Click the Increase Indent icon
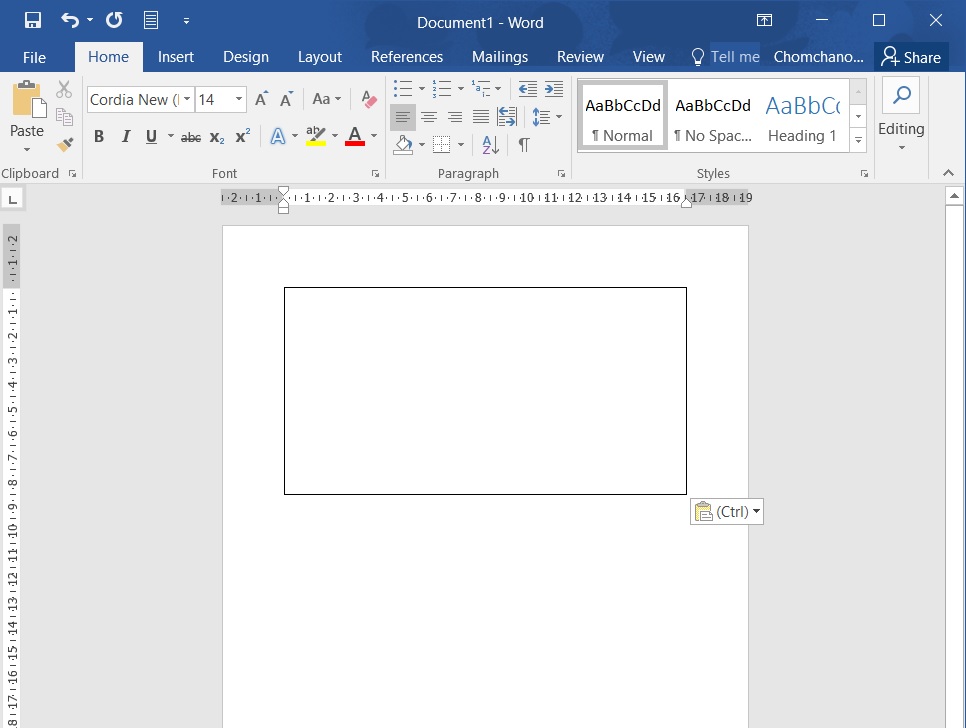Screen dimensions: 966x728 553,90
